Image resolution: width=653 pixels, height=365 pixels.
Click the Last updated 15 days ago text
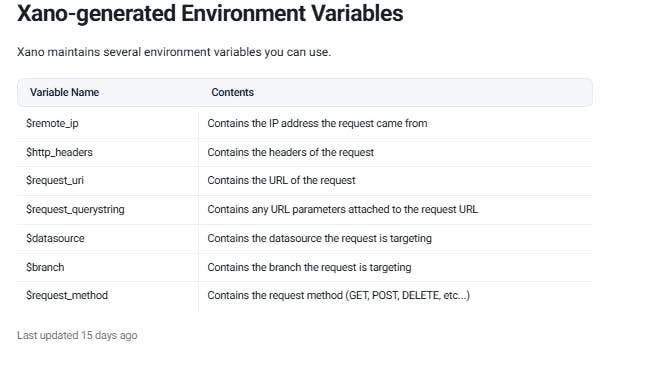coord(77,335)
